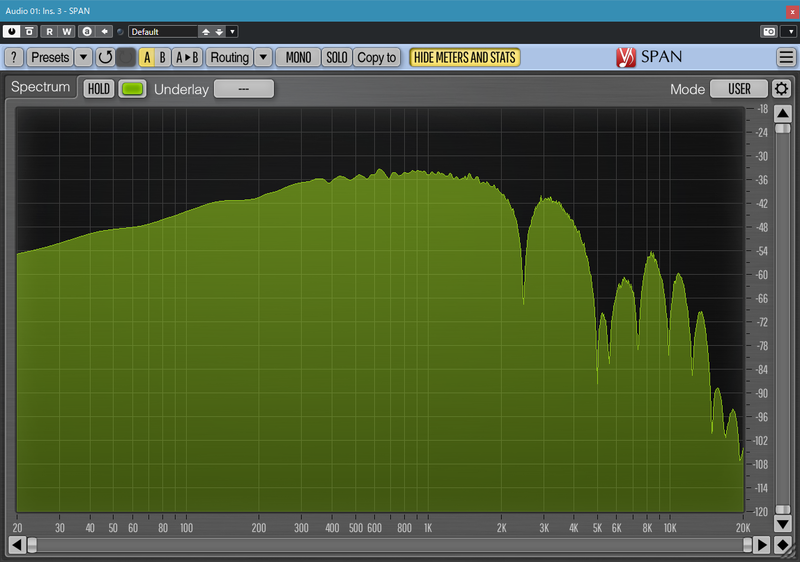Click the greyed redo circular arrow
Viewport: 800px width, 562px height.
[x=126, y=57]
